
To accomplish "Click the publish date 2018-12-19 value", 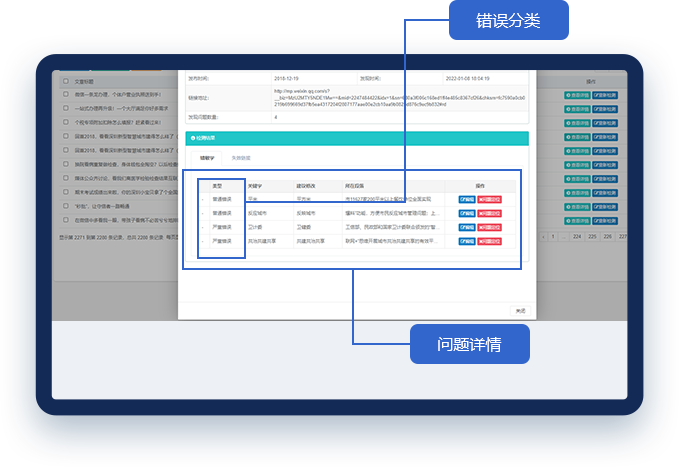I will pos(286,78).
